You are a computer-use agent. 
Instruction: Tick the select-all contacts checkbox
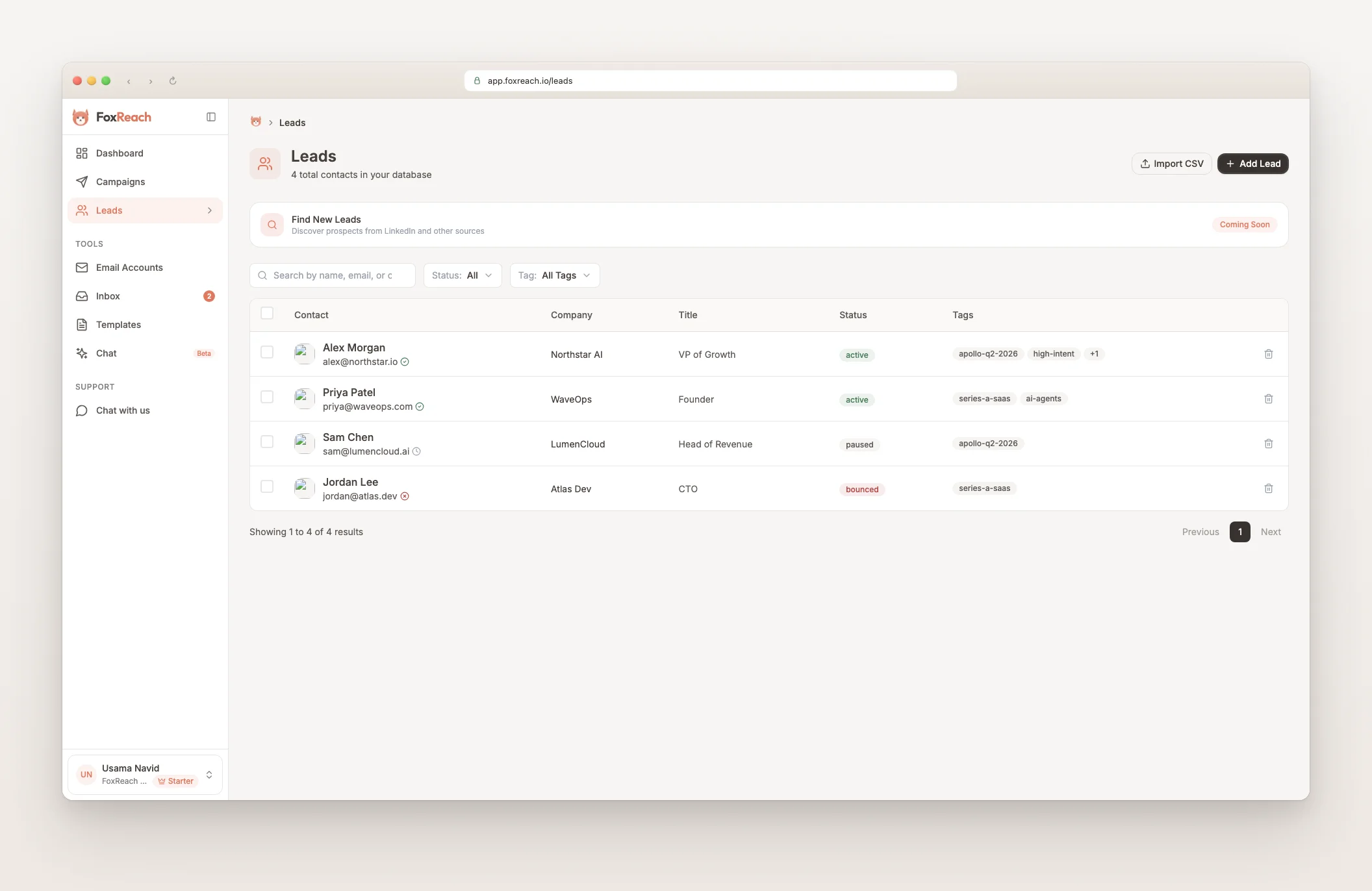point(267,314)
